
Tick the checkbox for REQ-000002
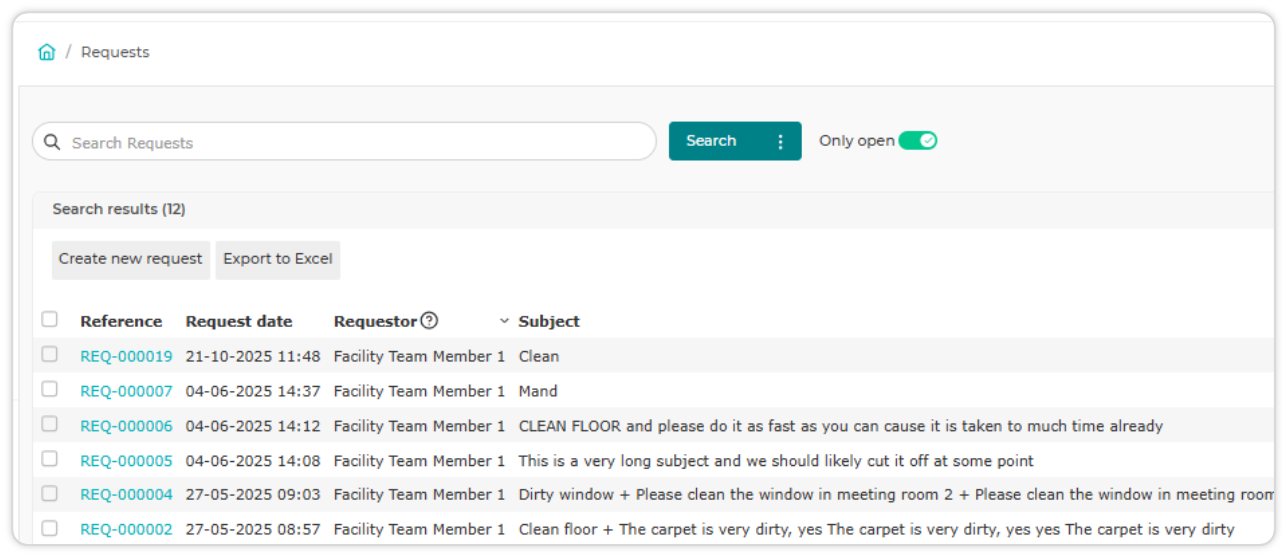49,528
